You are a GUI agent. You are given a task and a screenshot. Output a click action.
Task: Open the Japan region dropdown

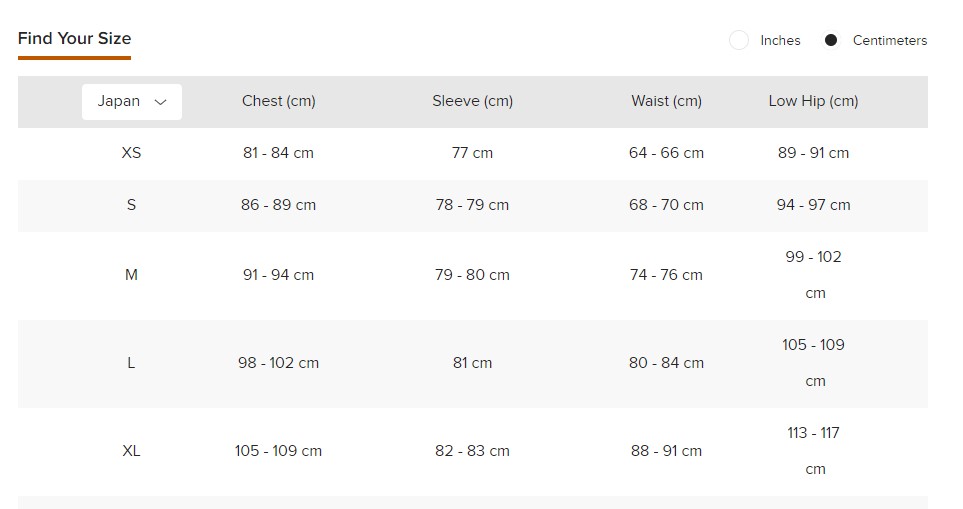point(131,101)
